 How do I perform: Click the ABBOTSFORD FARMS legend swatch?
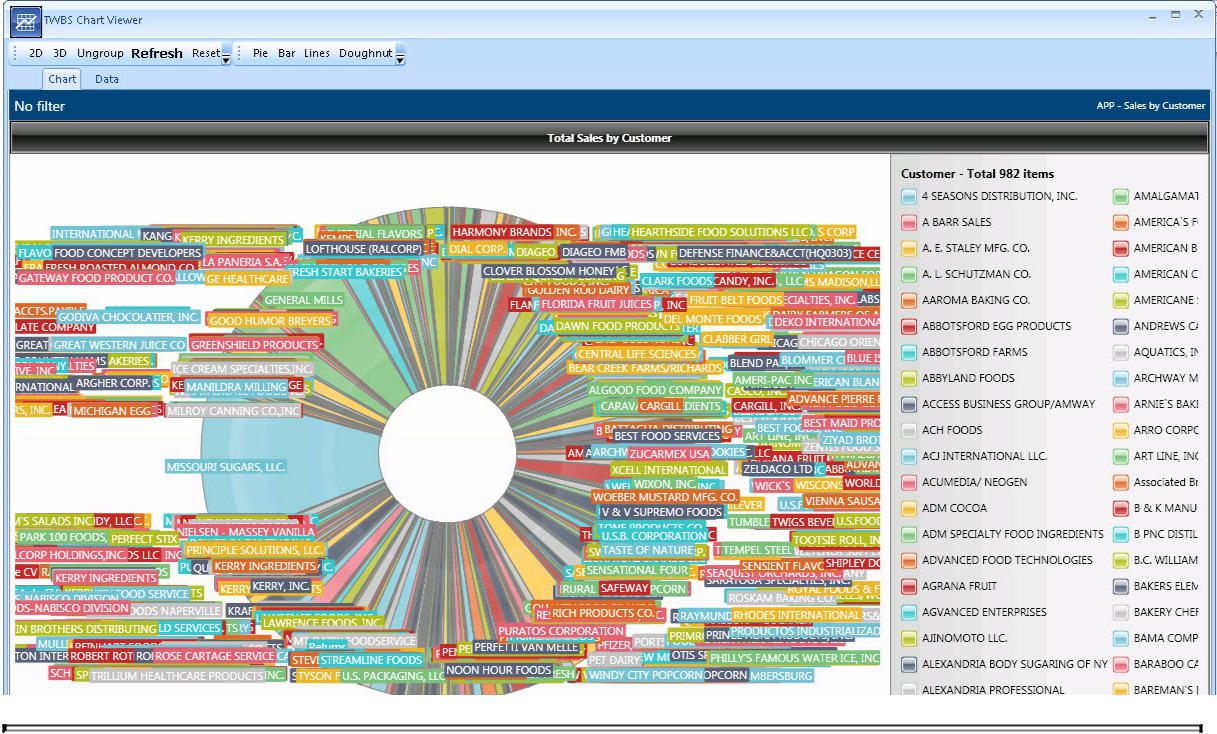[909, 352]
